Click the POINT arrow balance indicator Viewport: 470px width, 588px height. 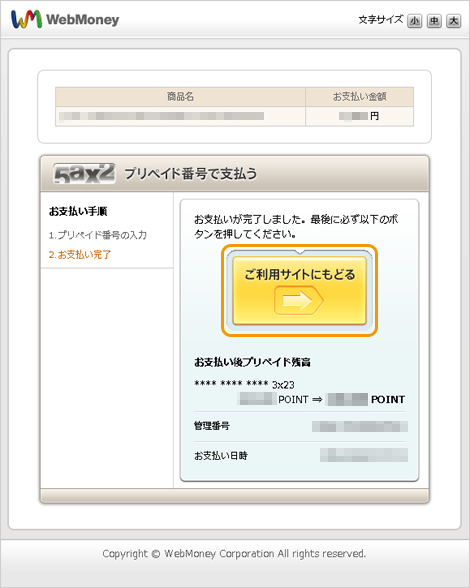pyautogui.click(x=322, y=399)
